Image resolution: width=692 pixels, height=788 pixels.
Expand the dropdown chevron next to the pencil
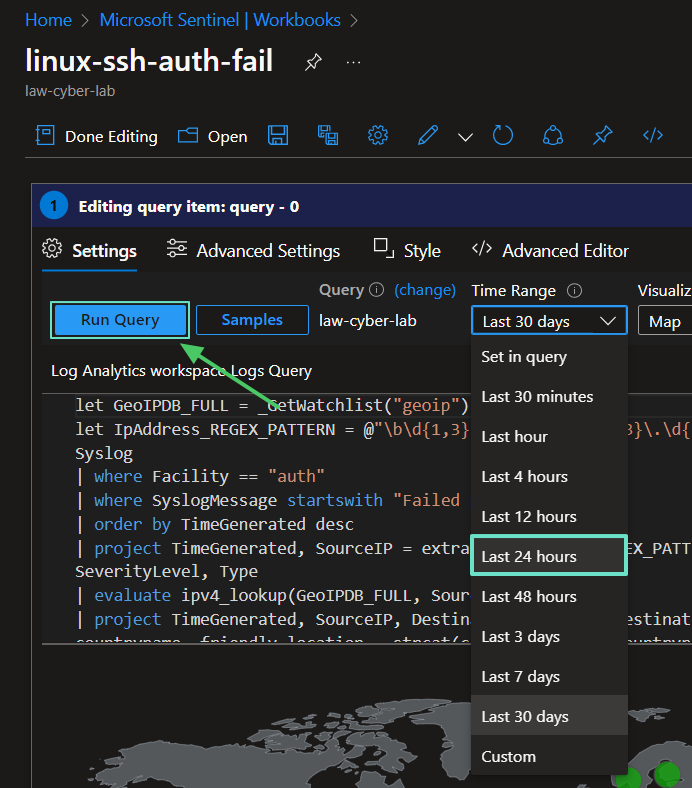465,137
